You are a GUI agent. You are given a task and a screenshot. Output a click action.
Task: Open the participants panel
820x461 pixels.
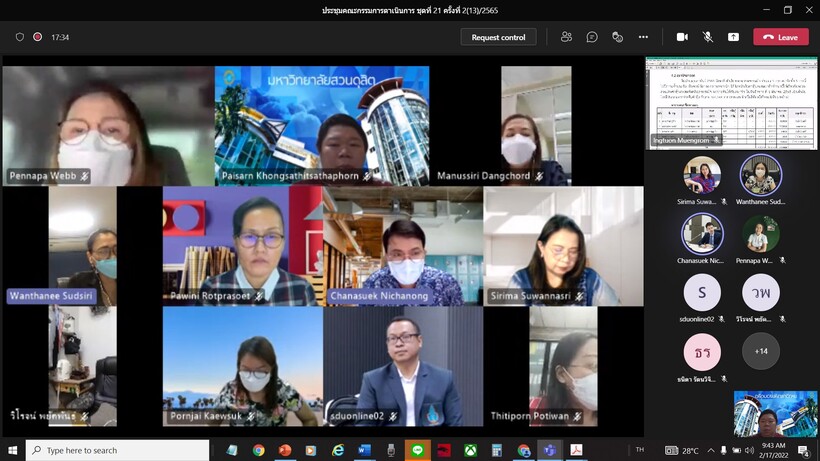(x=566, y=37)
